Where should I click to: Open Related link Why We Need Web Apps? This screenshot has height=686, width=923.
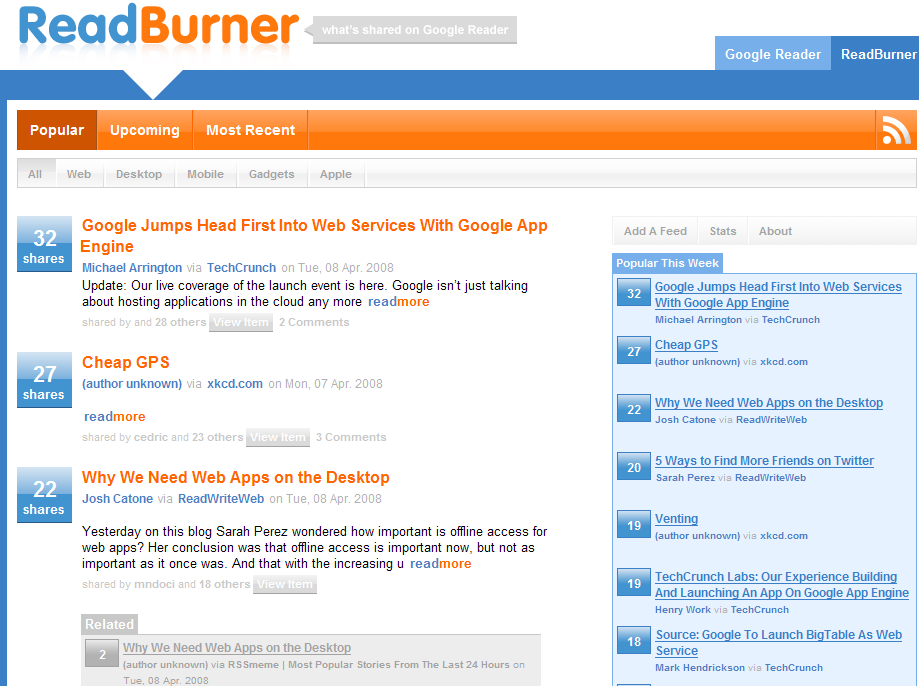point(237,648)
